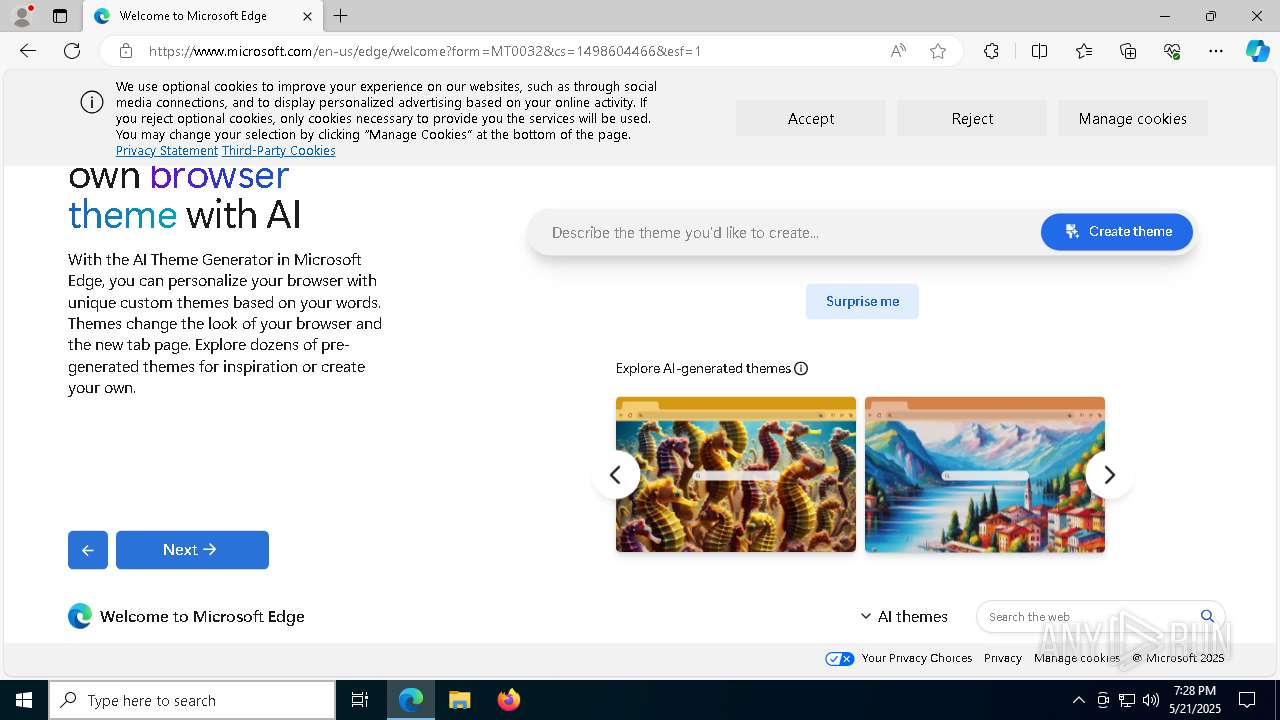Open Collections icon
The image size is (1280, 720).
pyautogui.click(x=1128, y=51)
